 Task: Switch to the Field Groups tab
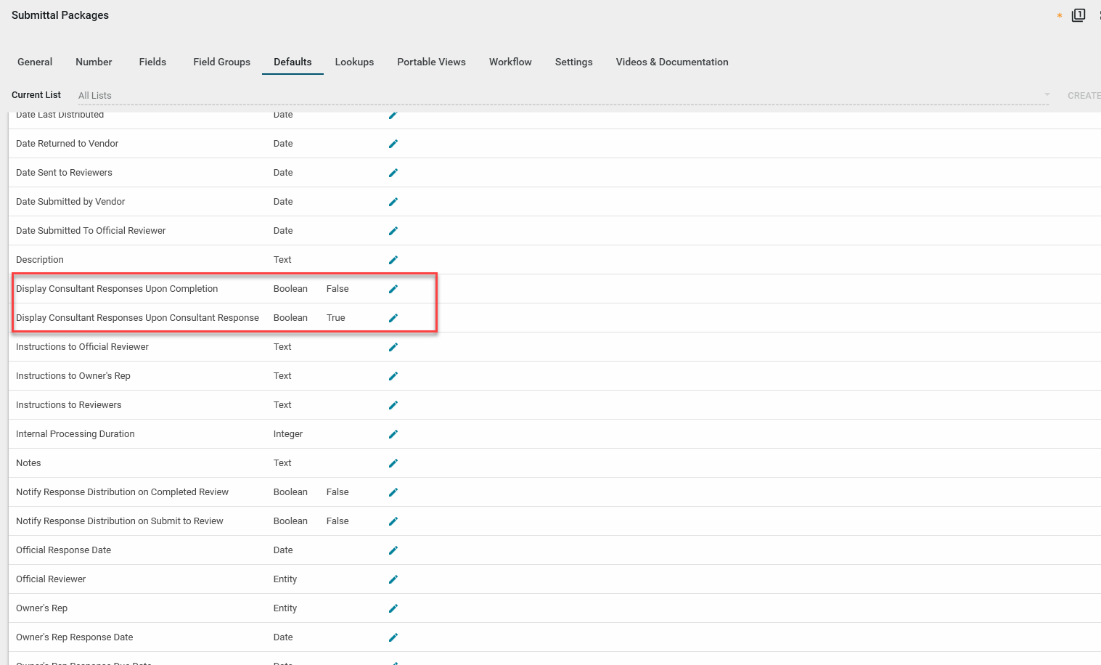point(221,62)
